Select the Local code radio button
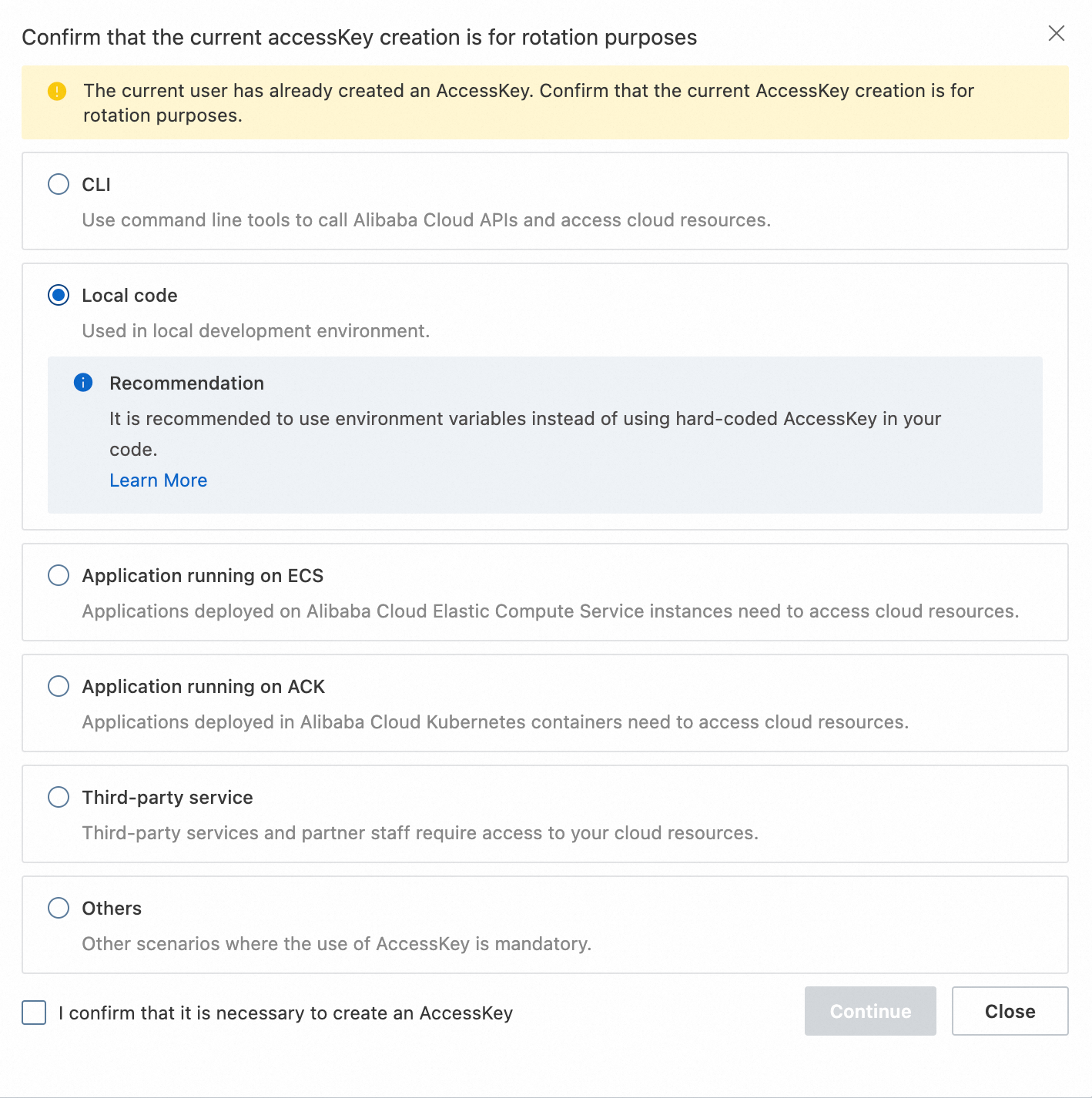 59,296
